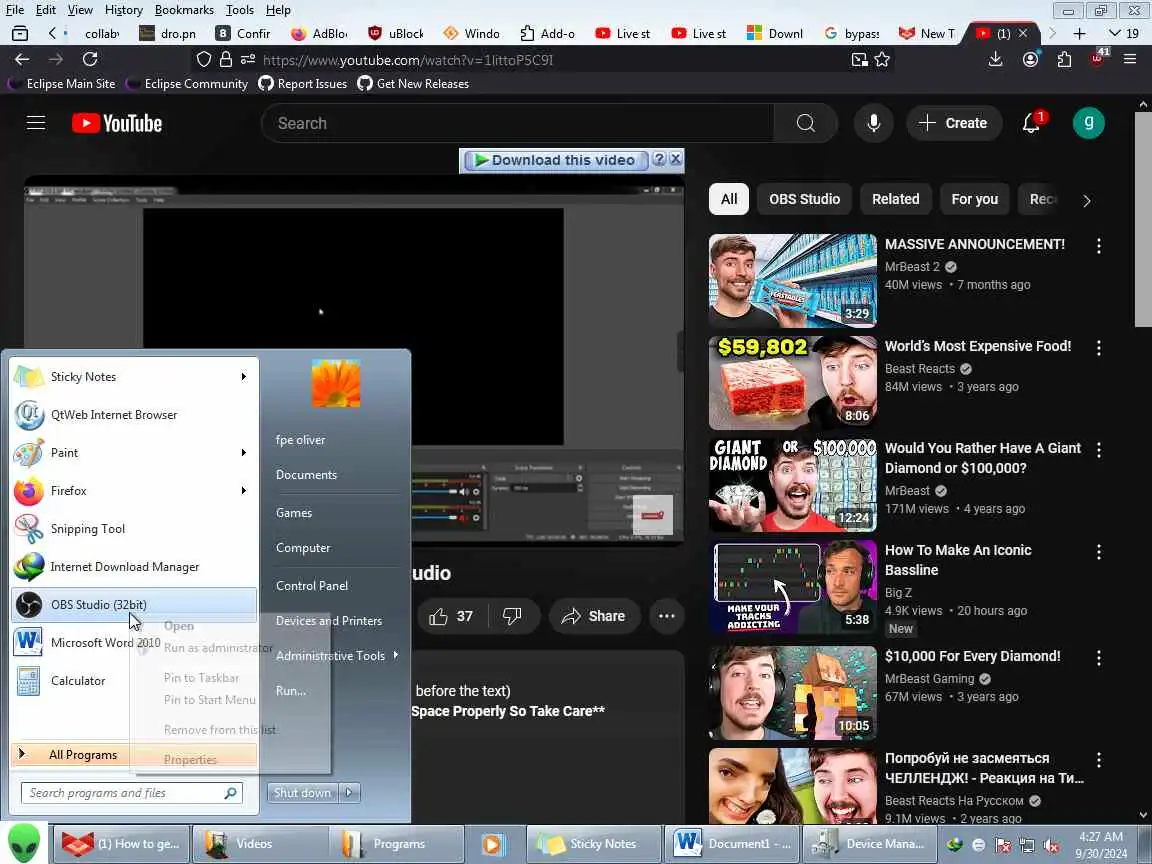Open Devices and Printers
1152x864 pixels.
(x=329, y=621)
